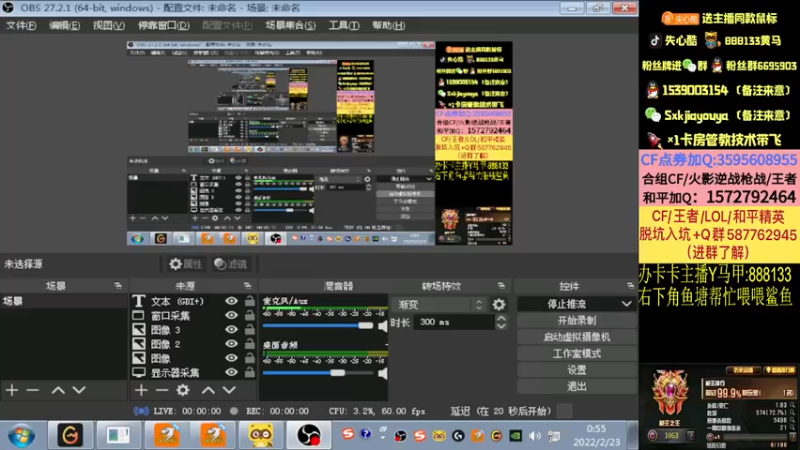
Task: Open OBS icon in the taskbar
Action: coord(309,436)
